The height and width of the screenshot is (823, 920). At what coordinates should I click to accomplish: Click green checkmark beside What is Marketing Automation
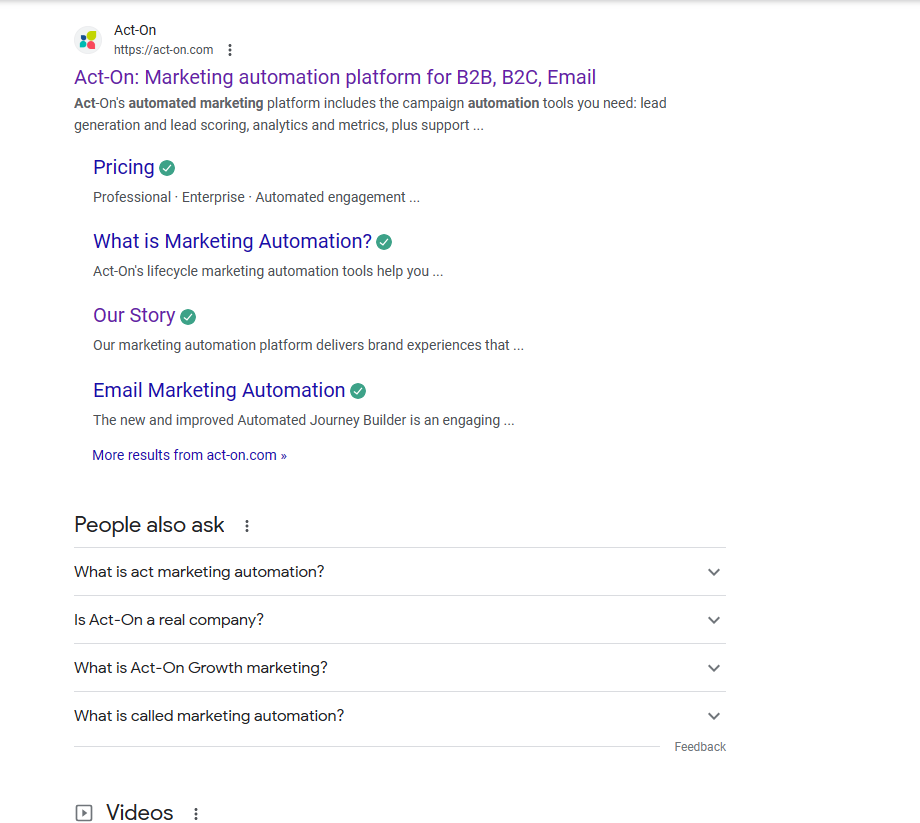click(x=384, y=242)
